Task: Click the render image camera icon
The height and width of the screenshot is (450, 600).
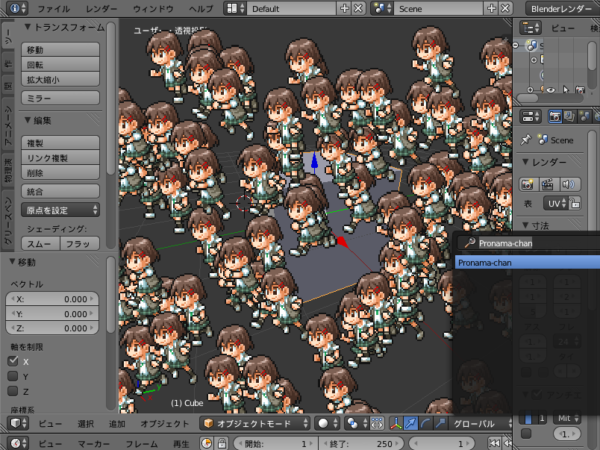Action: 527,184
